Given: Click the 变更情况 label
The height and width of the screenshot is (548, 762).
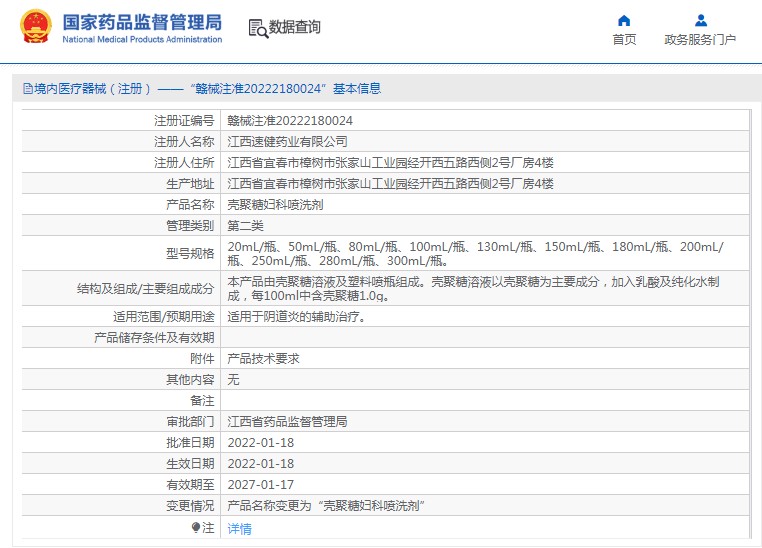Looking at the screenshot, I should 190,506.
